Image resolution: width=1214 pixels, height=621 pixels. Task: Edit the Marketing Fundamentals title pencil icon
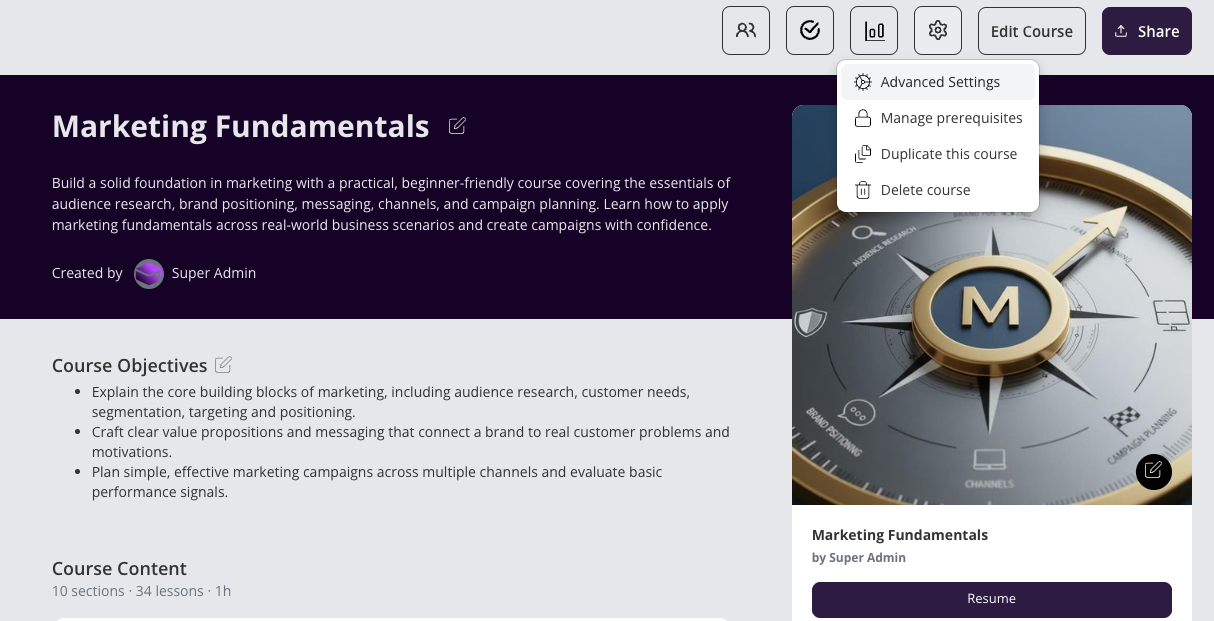[457, 126]
